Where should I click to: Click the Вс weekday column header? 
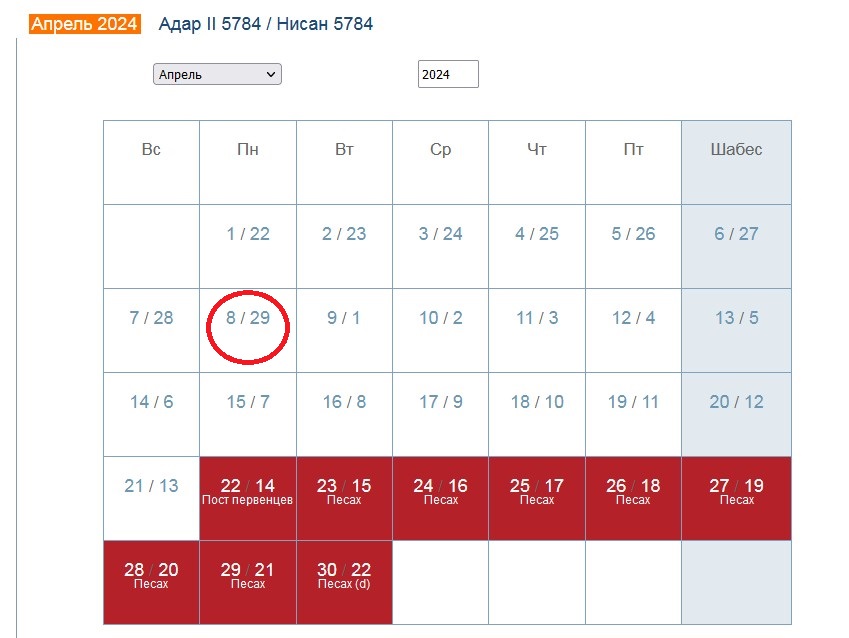[151, 150]
